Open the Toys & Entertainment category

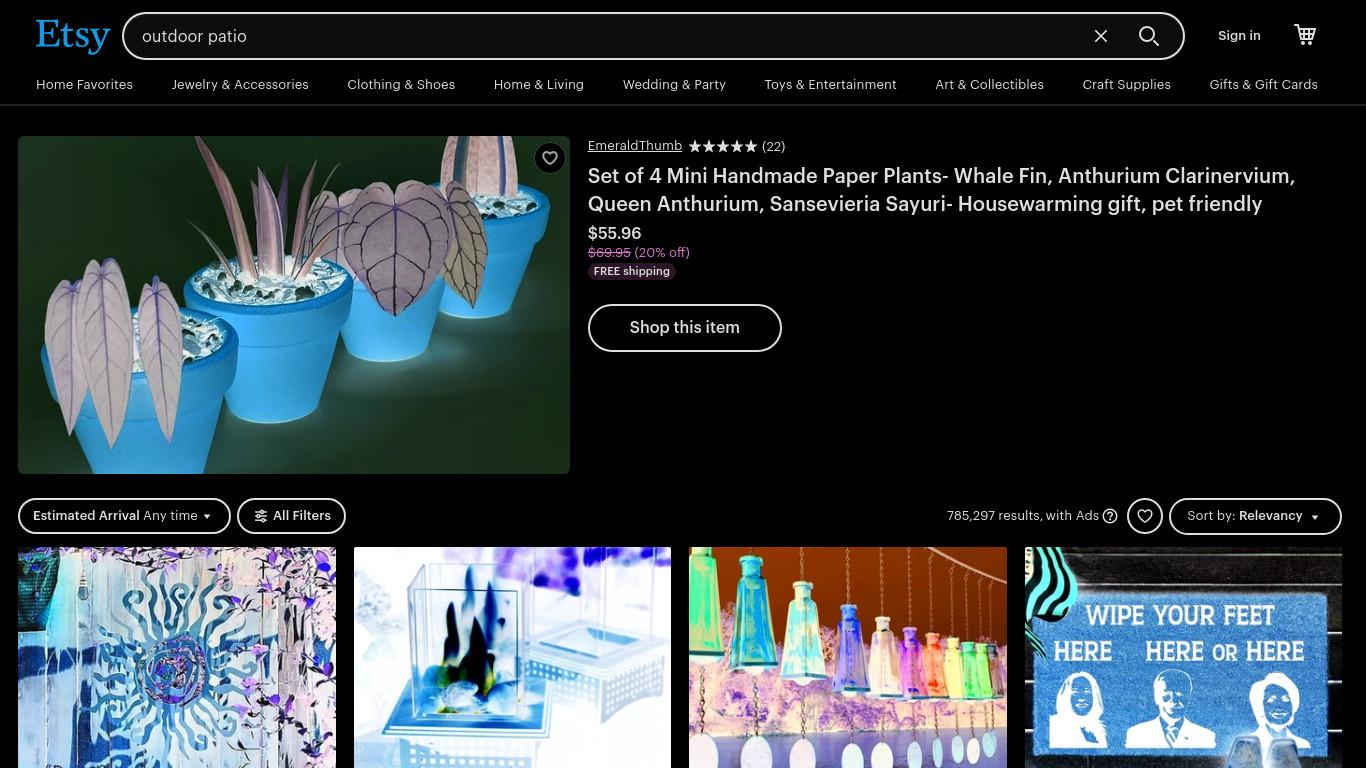point(830,85)
